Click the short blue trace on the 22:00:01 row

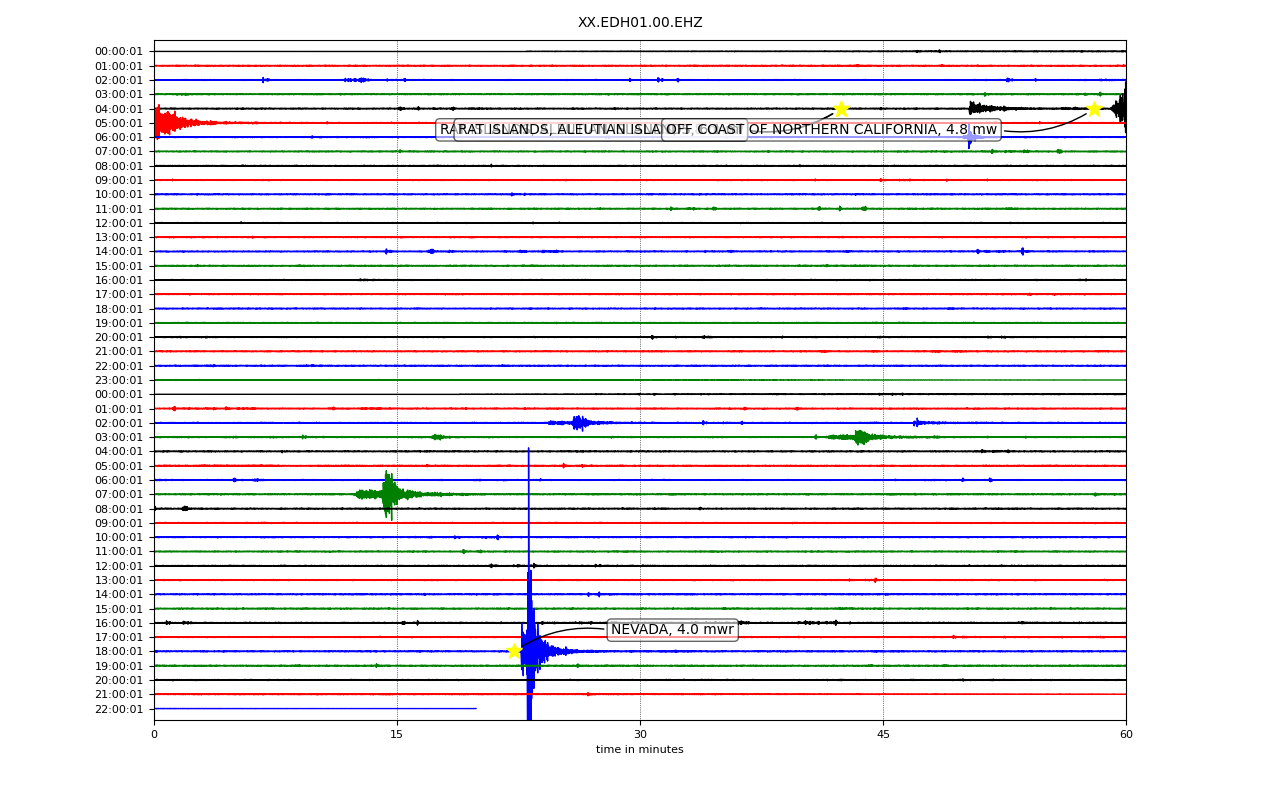[x=315, y=708]
